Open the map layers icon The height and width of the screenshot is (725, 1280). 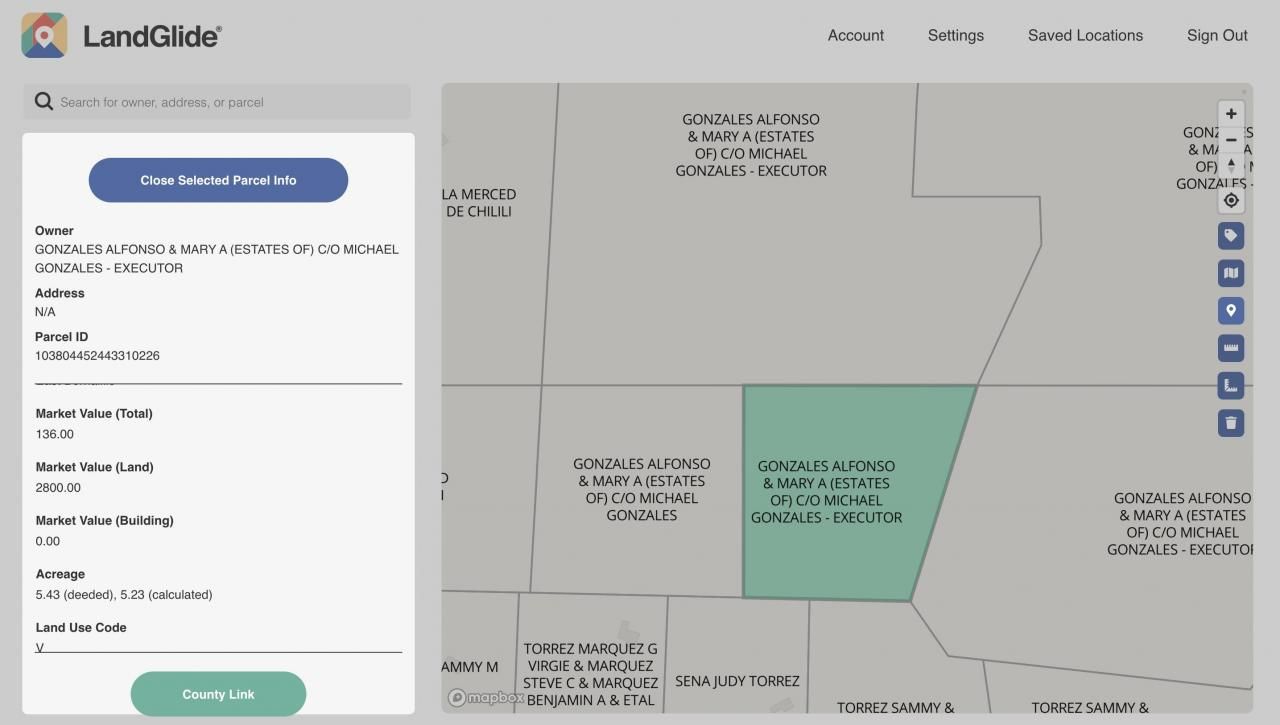(x=1231, y=273)
